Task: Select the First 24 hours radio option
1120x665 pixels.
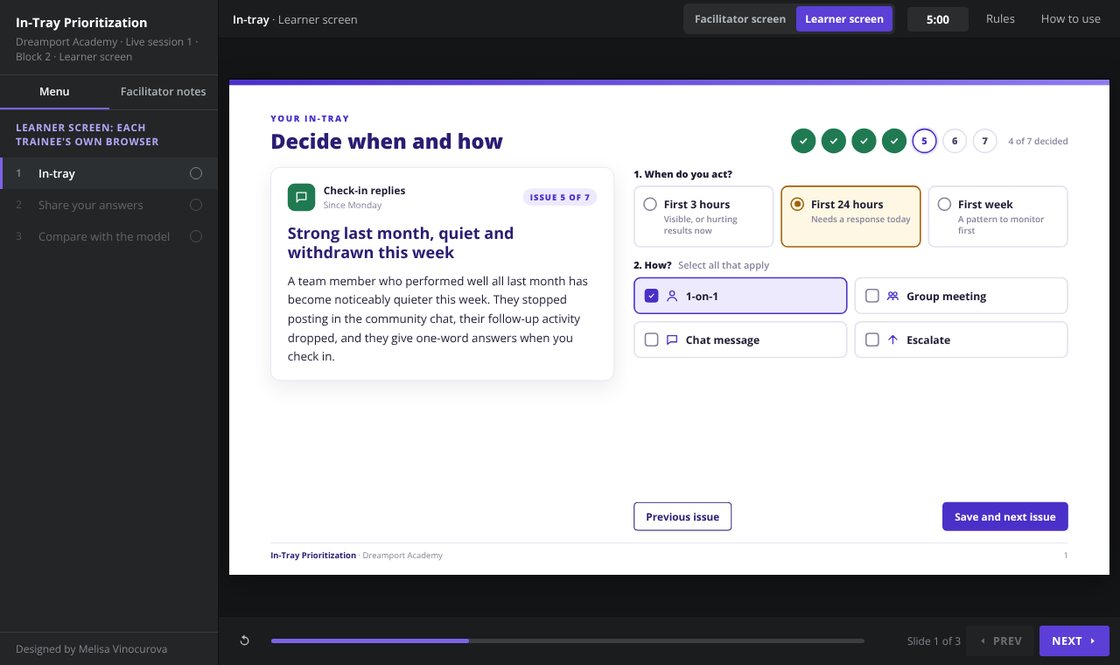Action: pyautogui.click(x=851, y=216)
